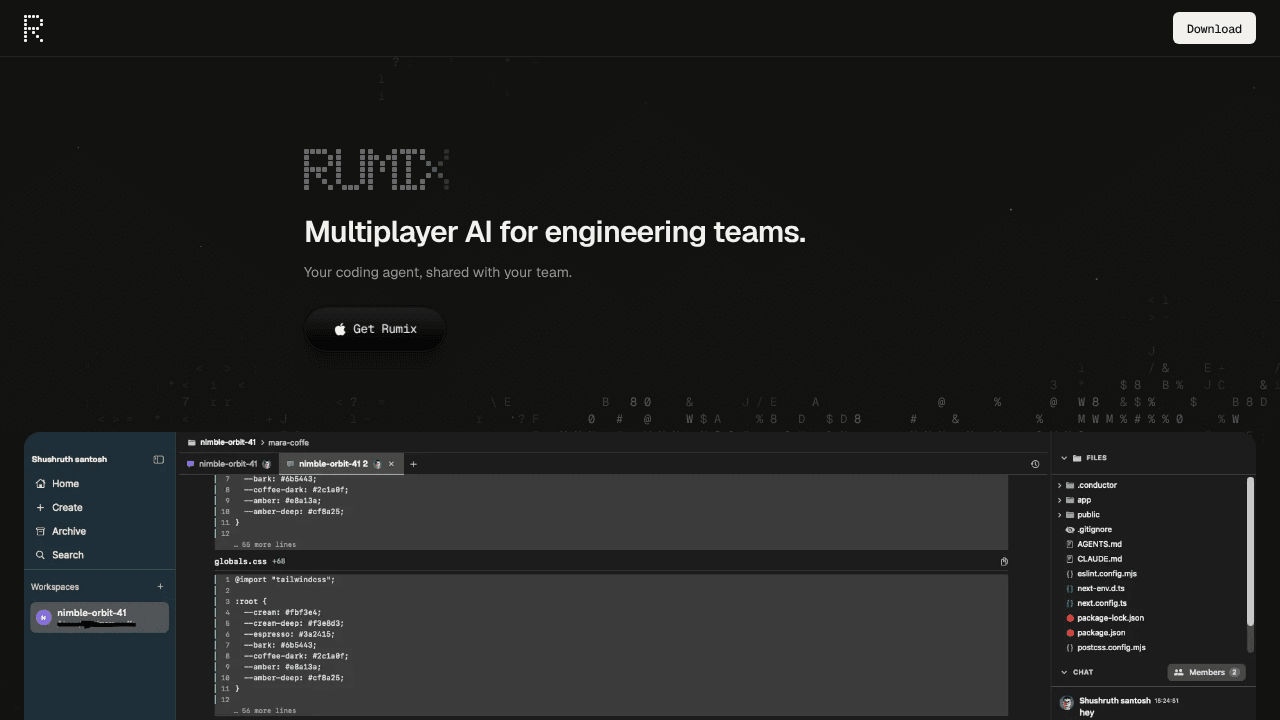Click the FILES folder icon in header

[x=1077, y=458]
